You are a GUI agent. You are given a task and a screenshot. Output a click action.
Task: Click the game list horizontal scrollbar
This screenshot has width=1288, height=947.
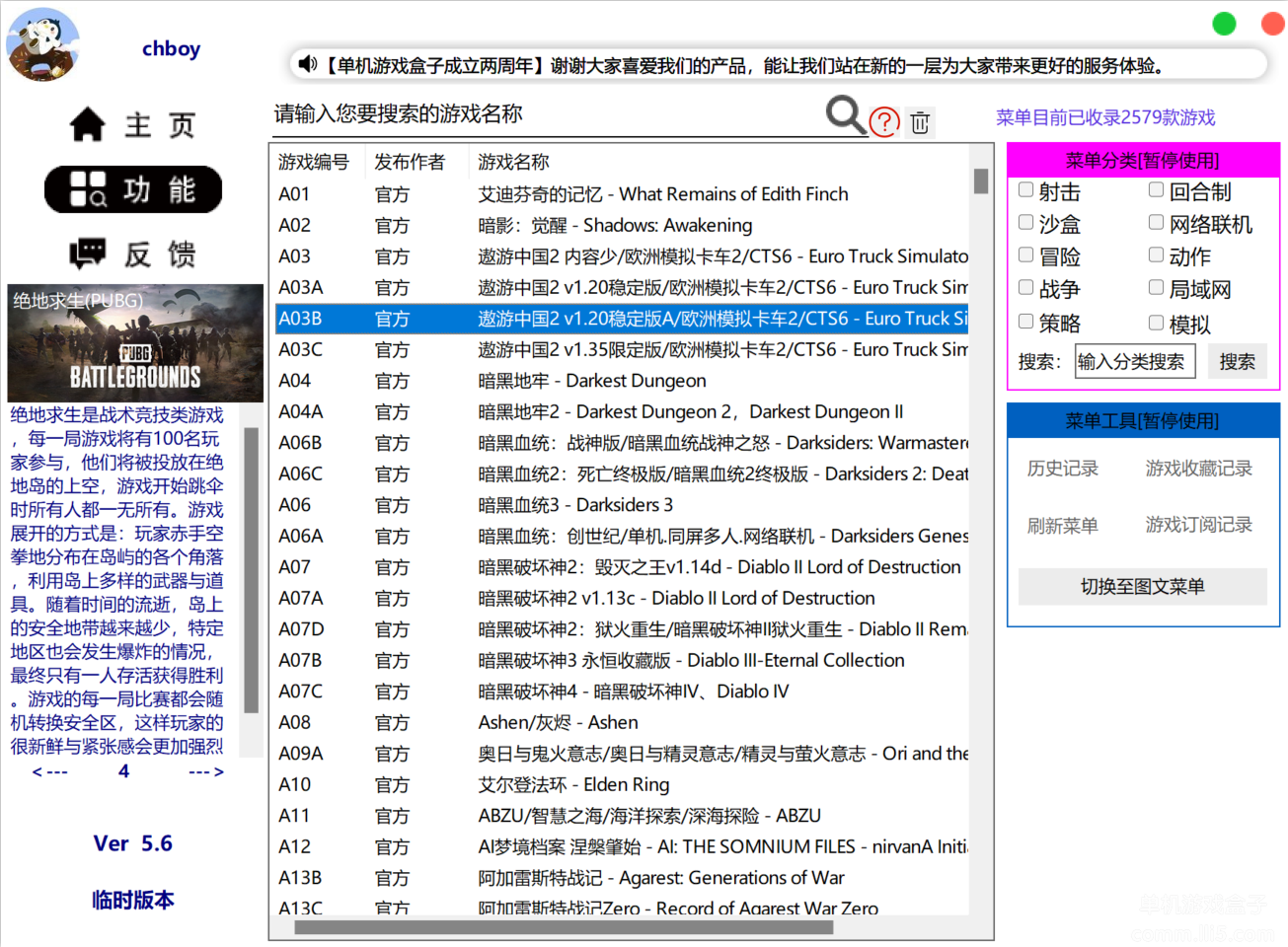click(x=564, y=927)
